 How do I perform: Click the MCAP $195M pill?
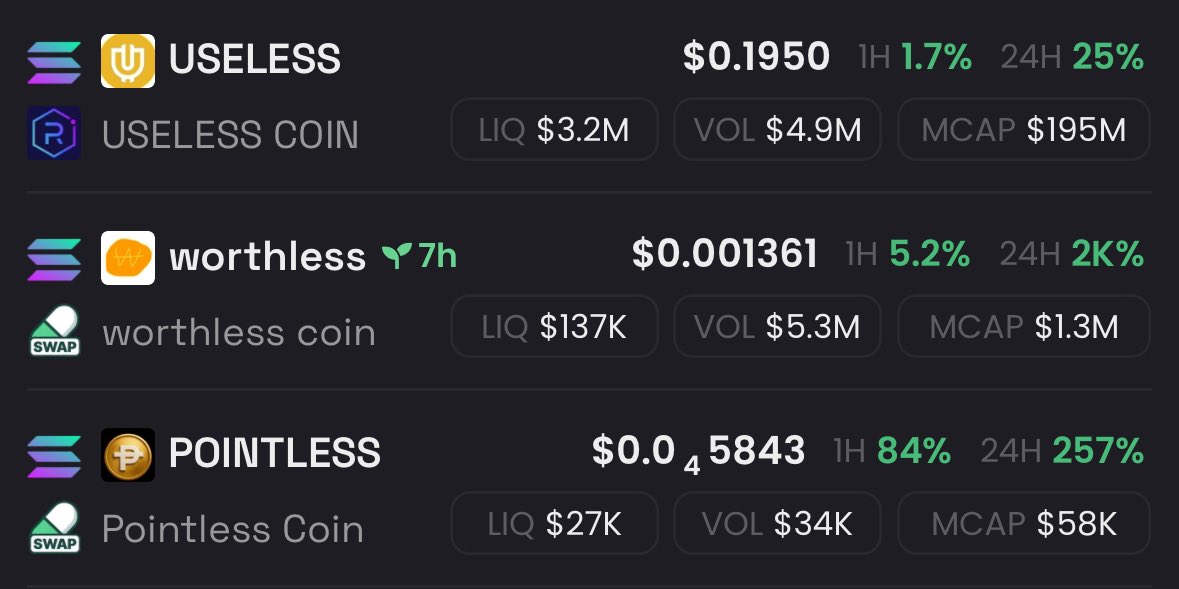tap(1023, 129)
